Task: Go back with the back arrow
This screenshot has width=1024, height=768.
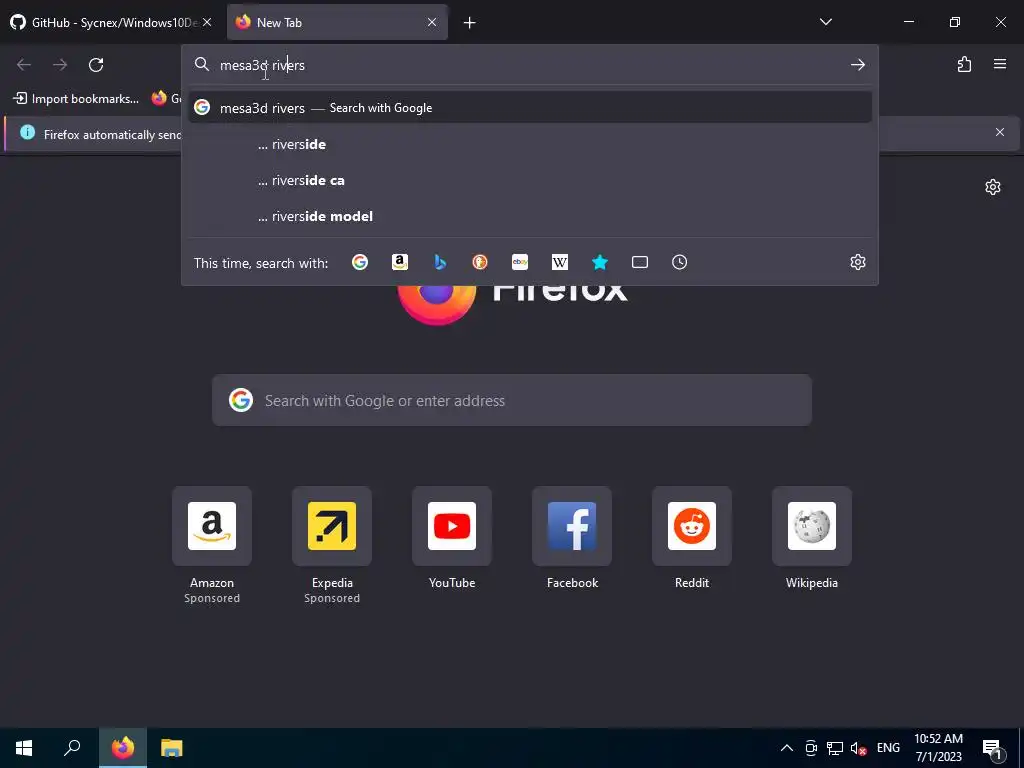Action: (24, 65)
